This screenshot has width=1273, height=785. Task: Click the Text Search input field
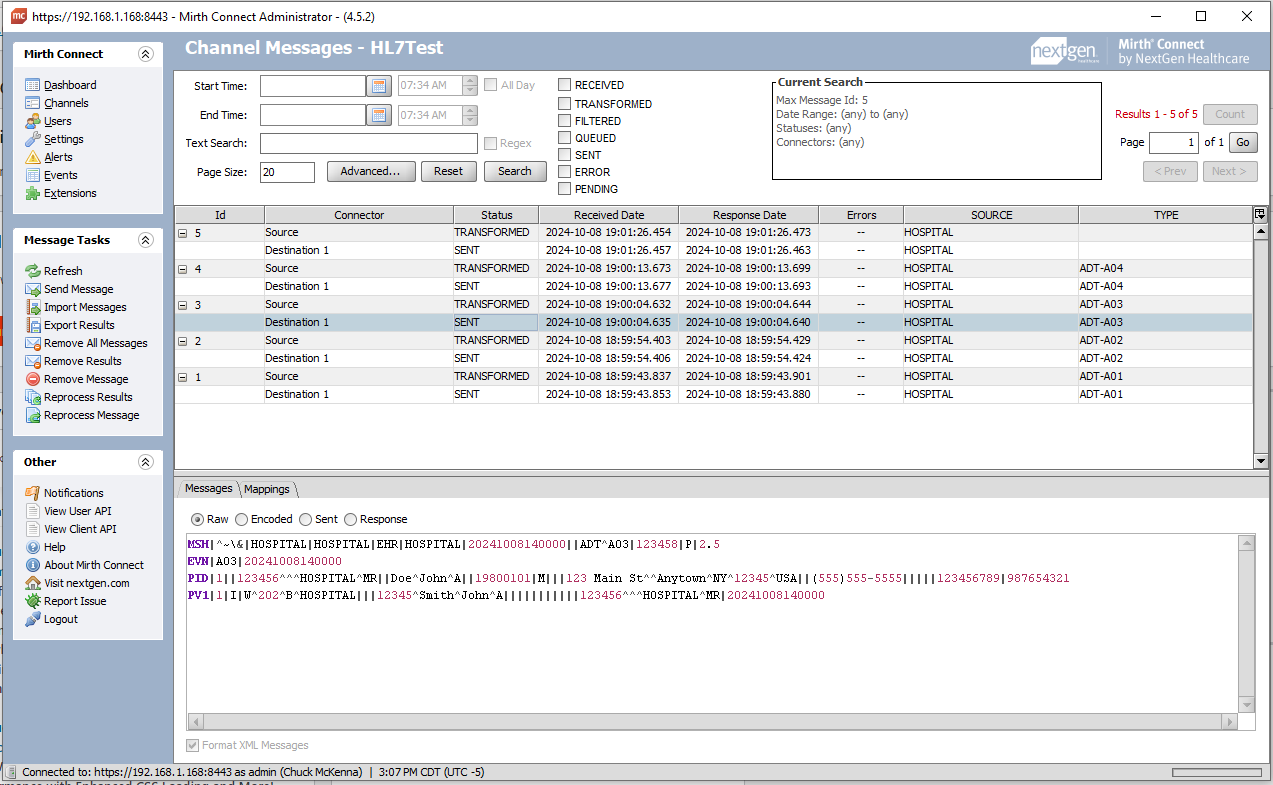pos(368,143)
